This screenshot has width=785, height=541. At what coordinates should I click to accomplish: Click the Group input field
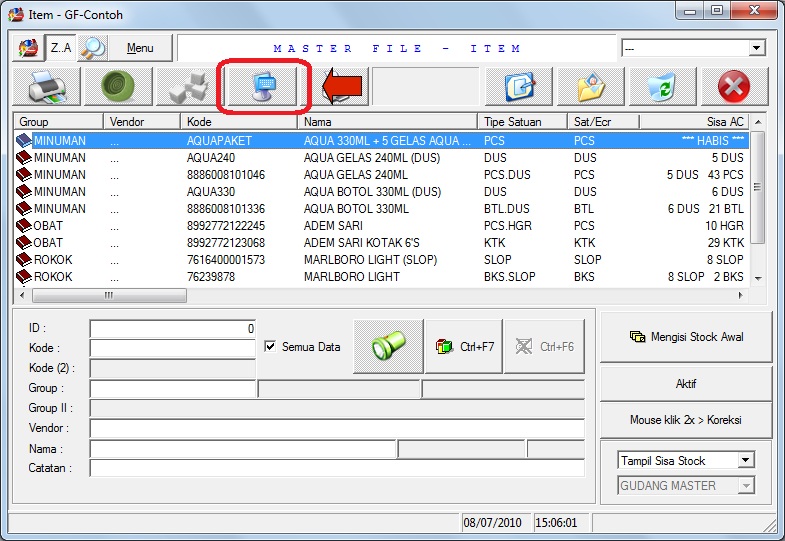point(173,388)
